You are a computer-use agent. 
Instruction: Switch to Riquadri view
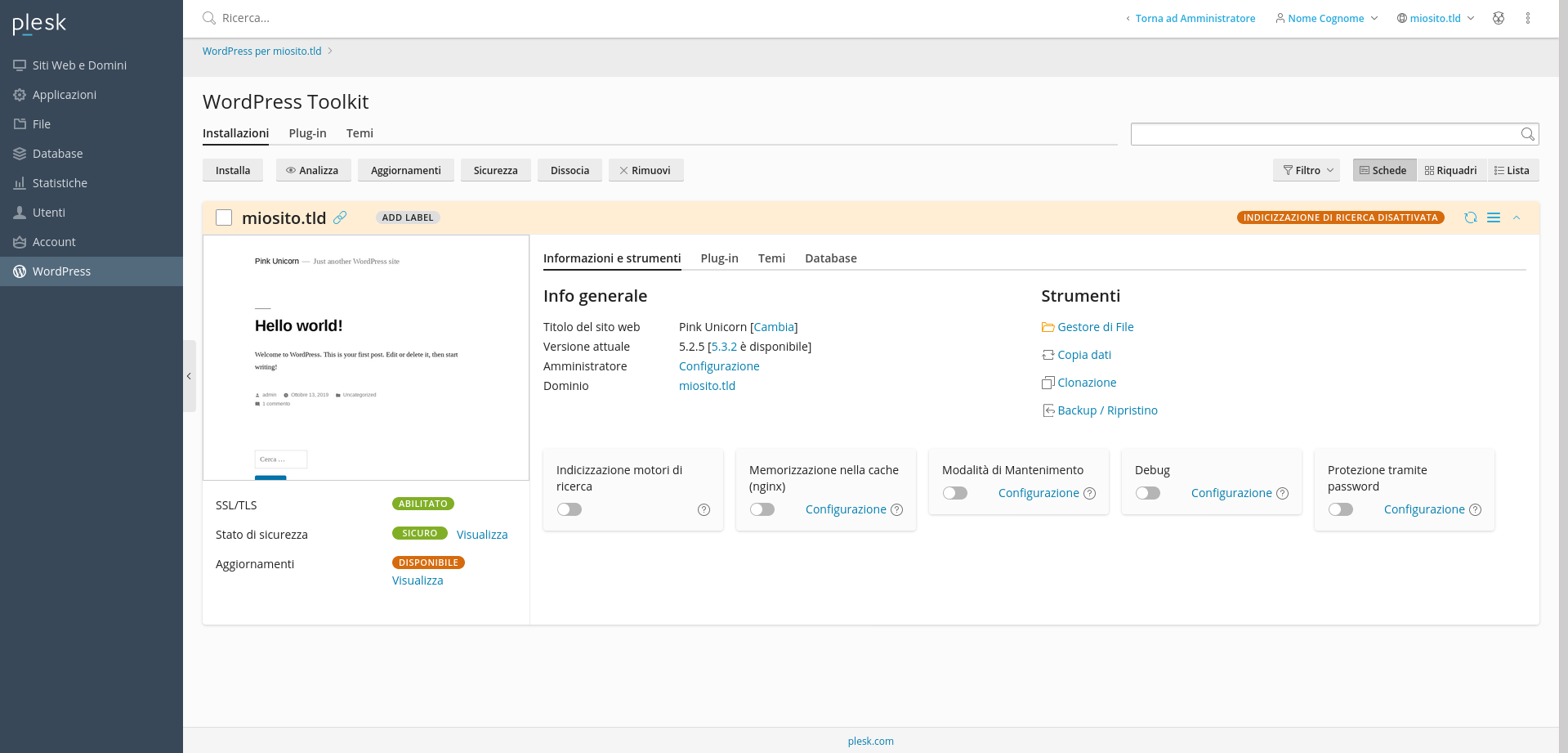pos(1451,170)
